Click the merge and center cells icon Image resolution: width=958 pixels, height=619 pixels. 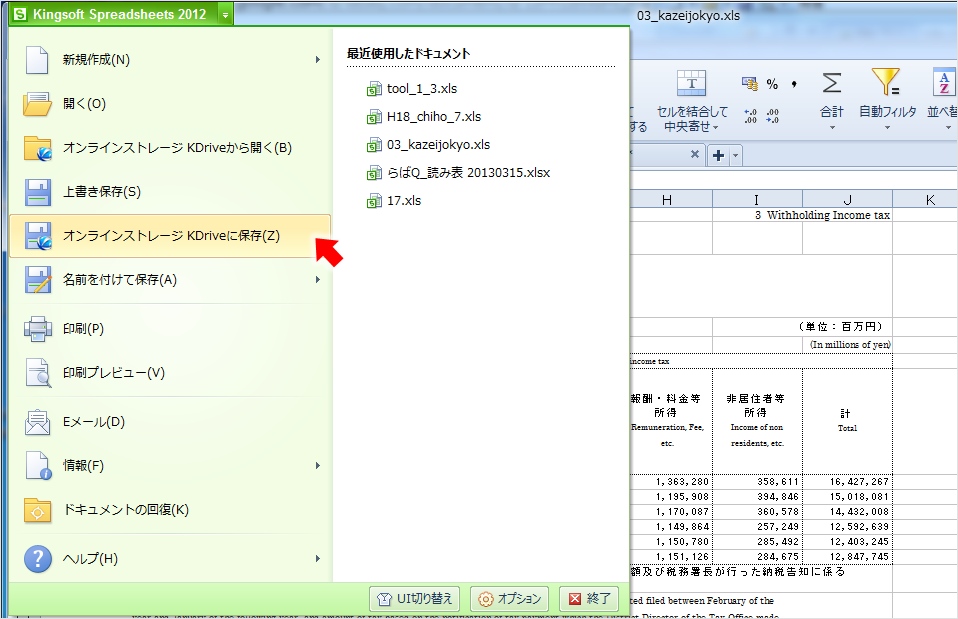tap(692, 84)
